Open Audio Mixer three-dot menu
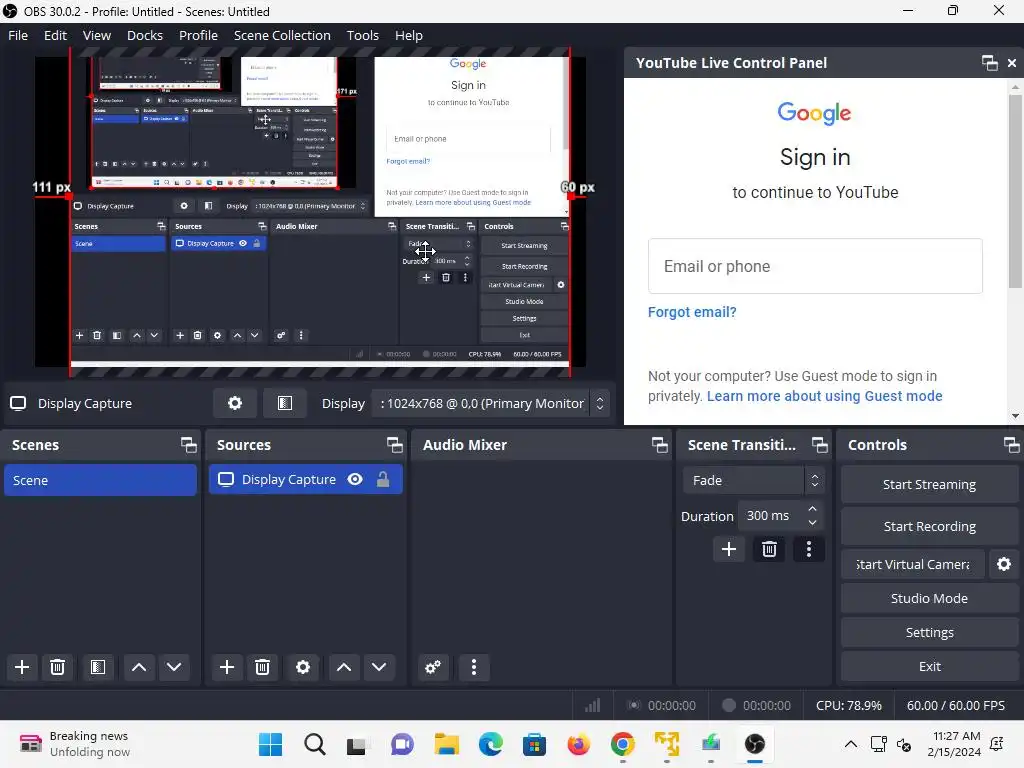Screen dimensions: 1024x768 (x=474, y=667)
